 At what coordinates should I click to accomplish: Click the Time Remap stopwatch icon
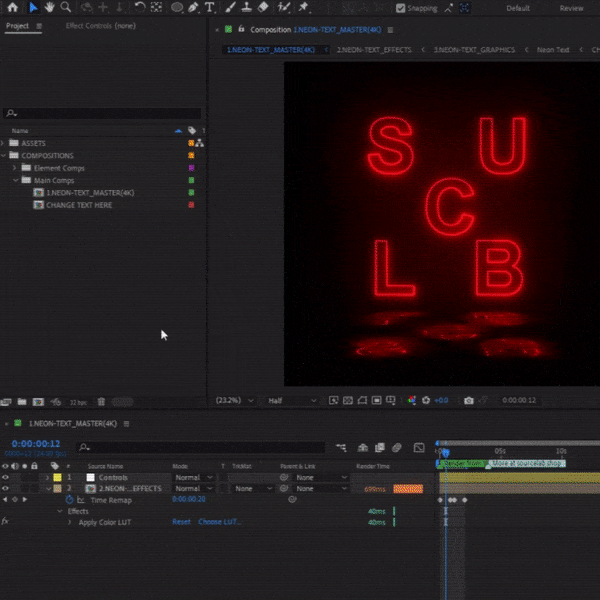click(x=69, y=498)
